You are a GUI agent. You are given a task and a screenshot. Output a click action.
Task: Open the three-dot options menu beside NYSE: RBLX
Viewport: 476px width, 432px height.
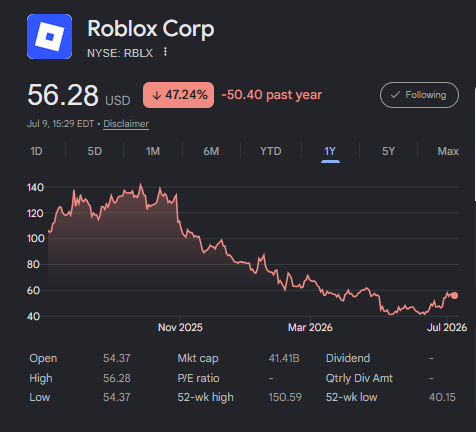(165, 52)
